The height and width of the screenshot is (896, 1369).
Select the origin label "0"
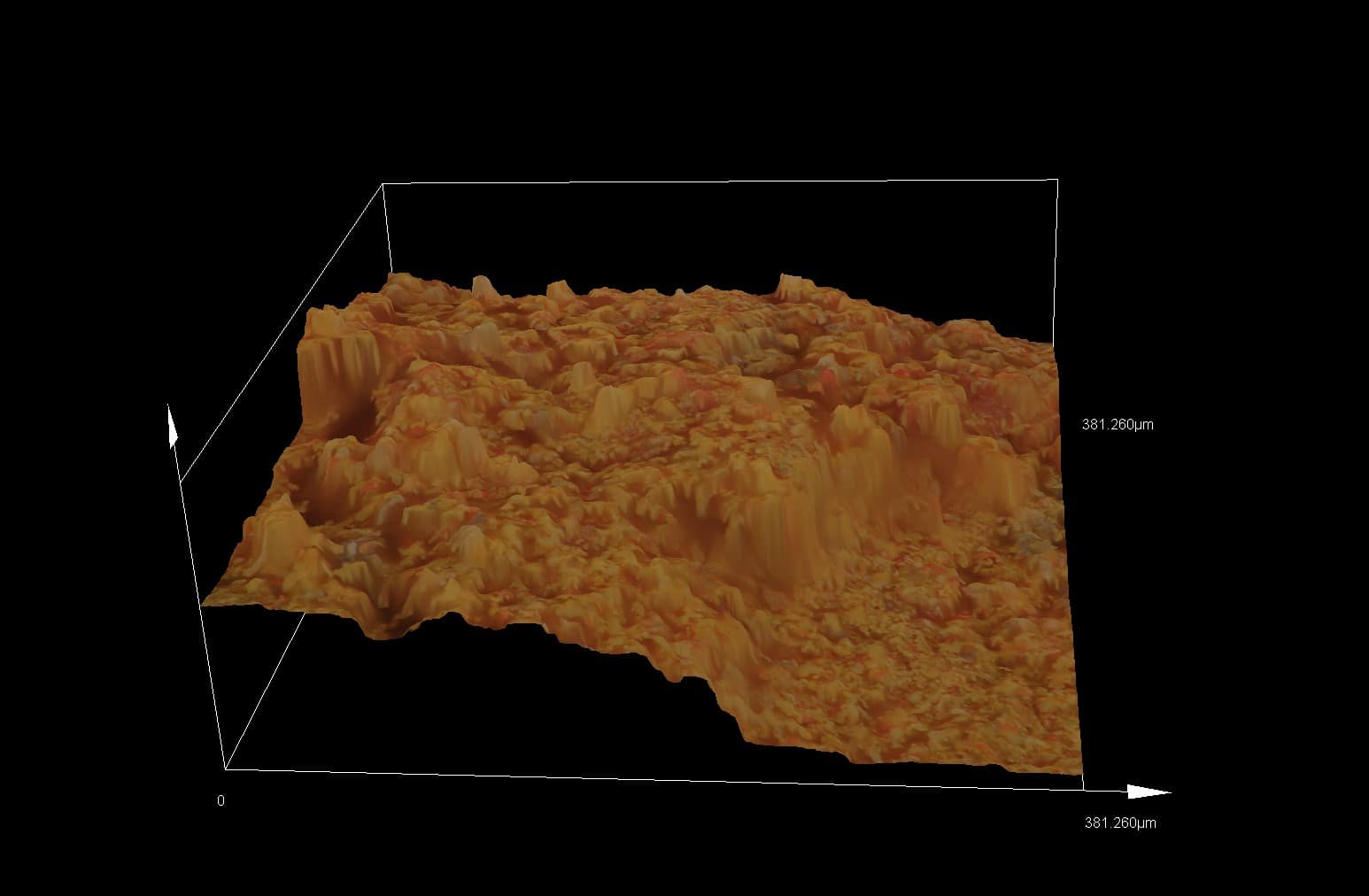click(221, 801)
